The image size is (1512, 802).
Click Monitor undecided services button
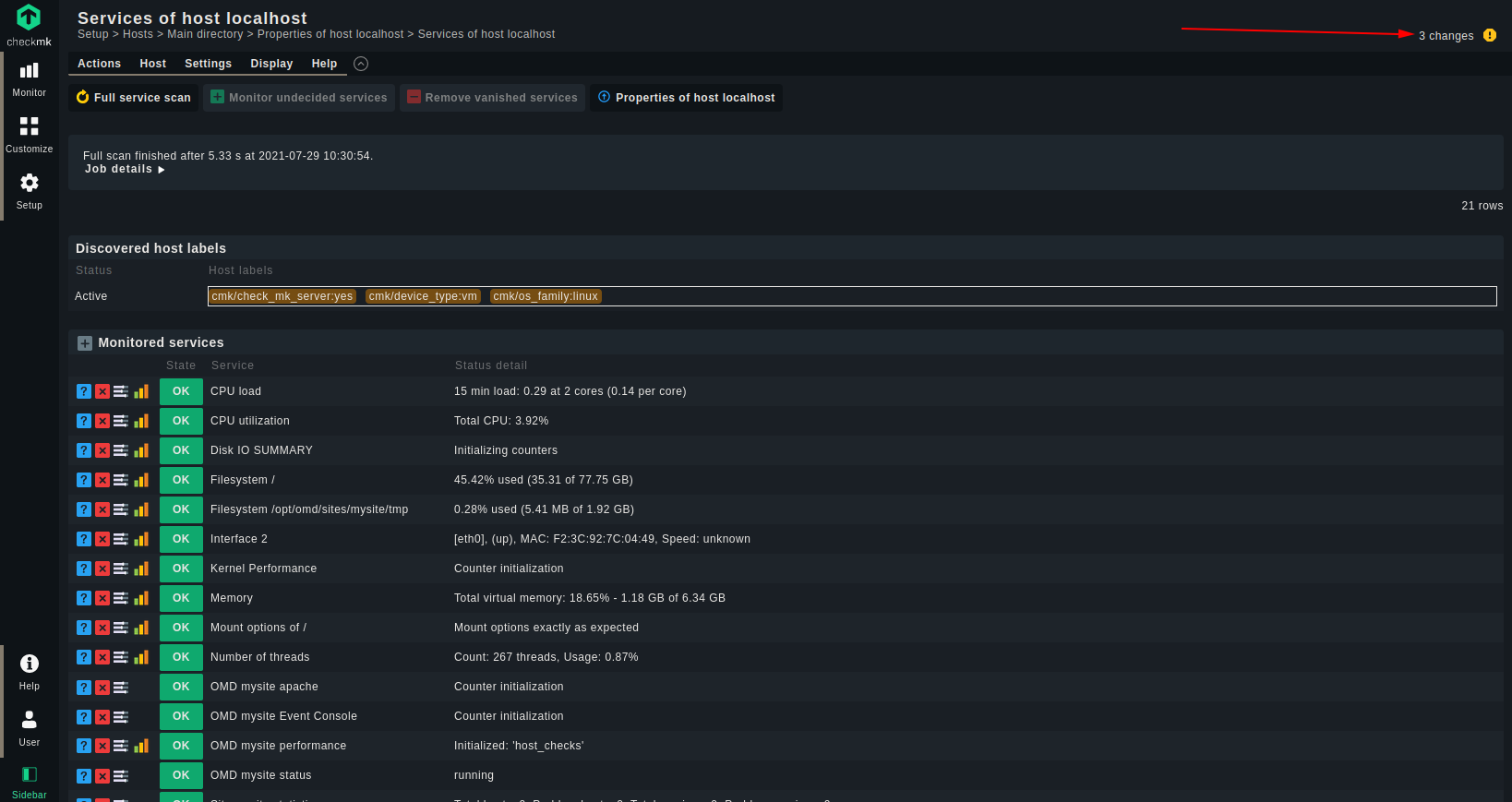tap(299, 98)
